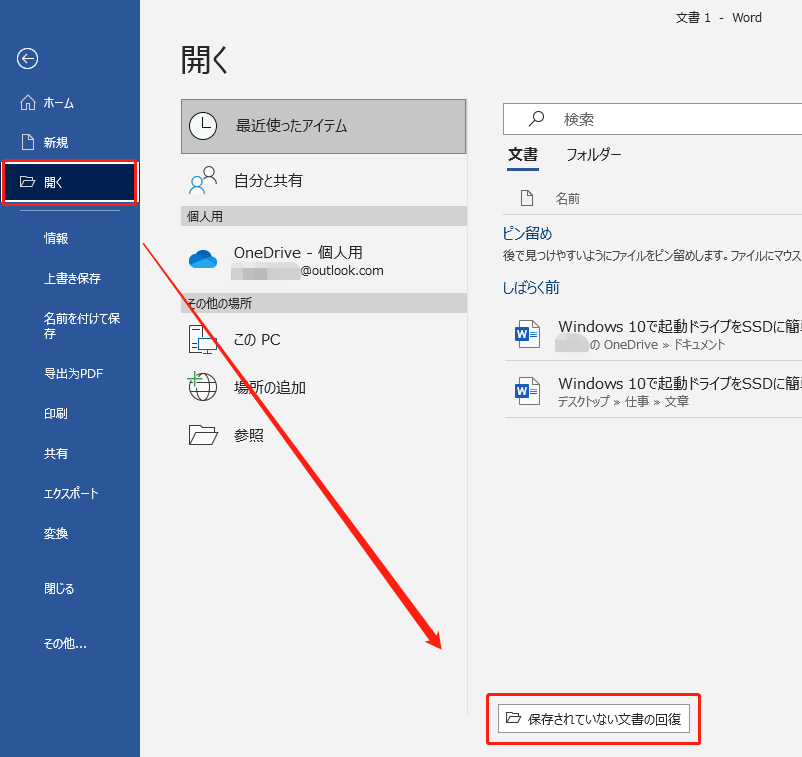Click 保存されていない文書の回復 button
Screen dimensions: 802x757
coord(594,719)
